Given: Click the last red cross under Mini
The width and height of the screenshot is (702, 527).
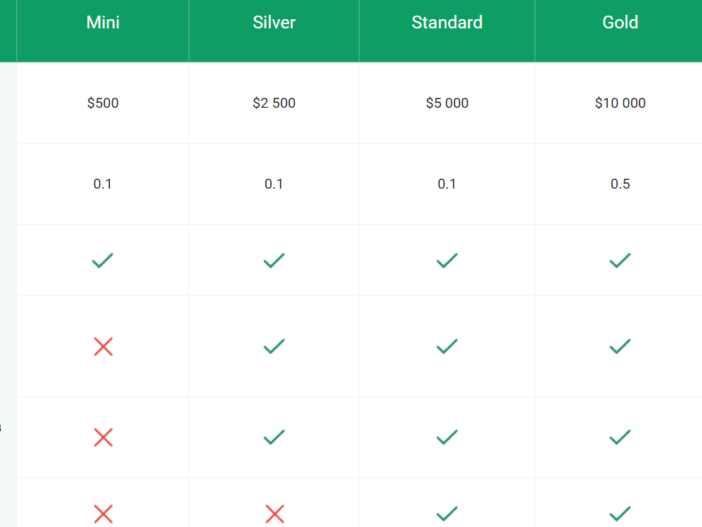Looking at the screenshot, I should click(103, 514).
